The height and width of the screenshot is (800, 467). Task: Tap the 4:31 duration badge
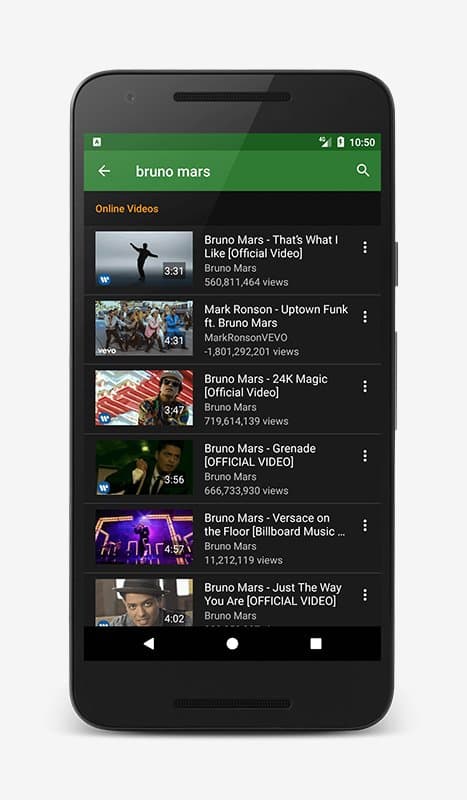pos(174,340)
